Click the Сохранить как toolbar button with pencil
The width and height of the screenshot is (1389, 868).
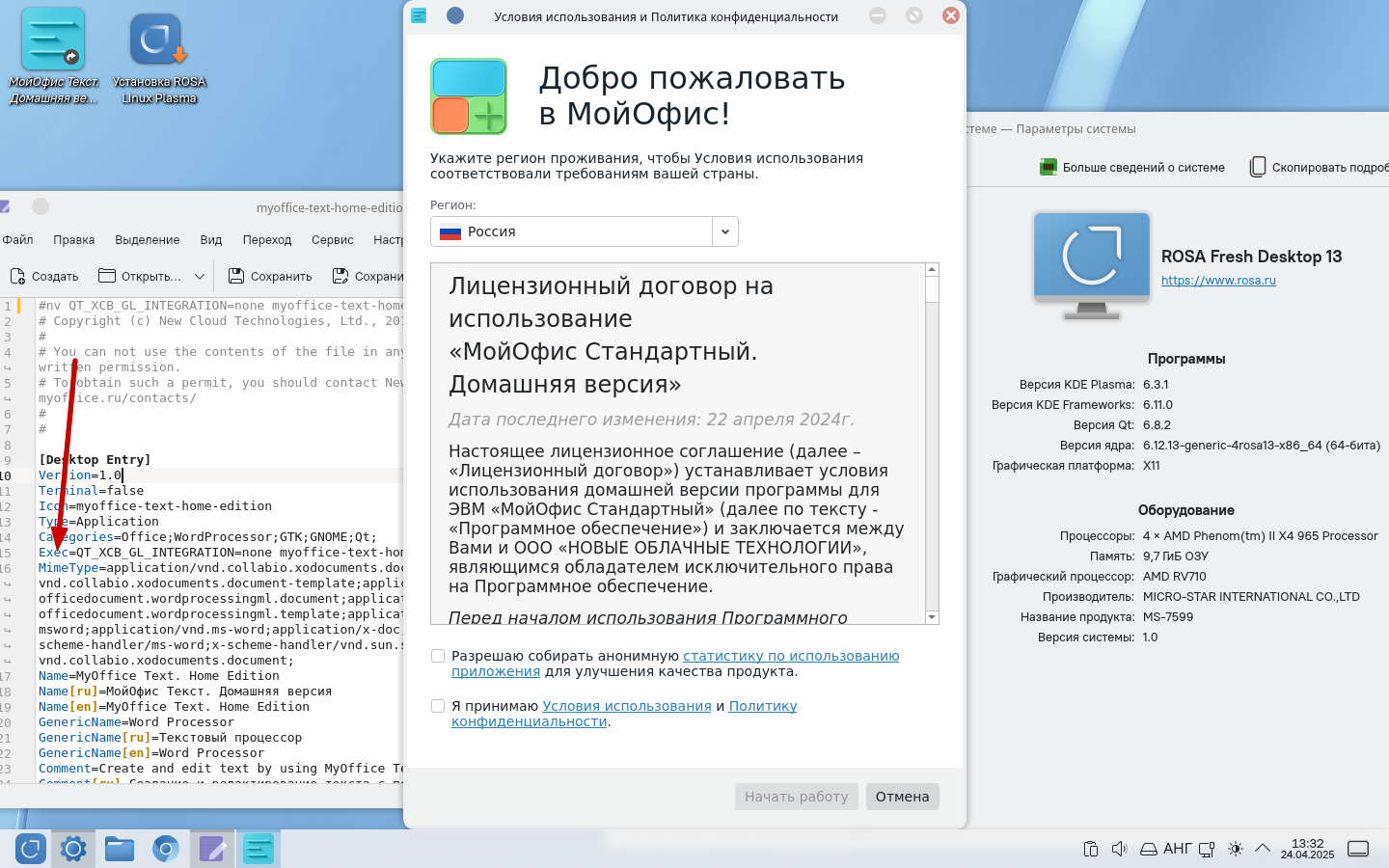[x=368, y=276]
